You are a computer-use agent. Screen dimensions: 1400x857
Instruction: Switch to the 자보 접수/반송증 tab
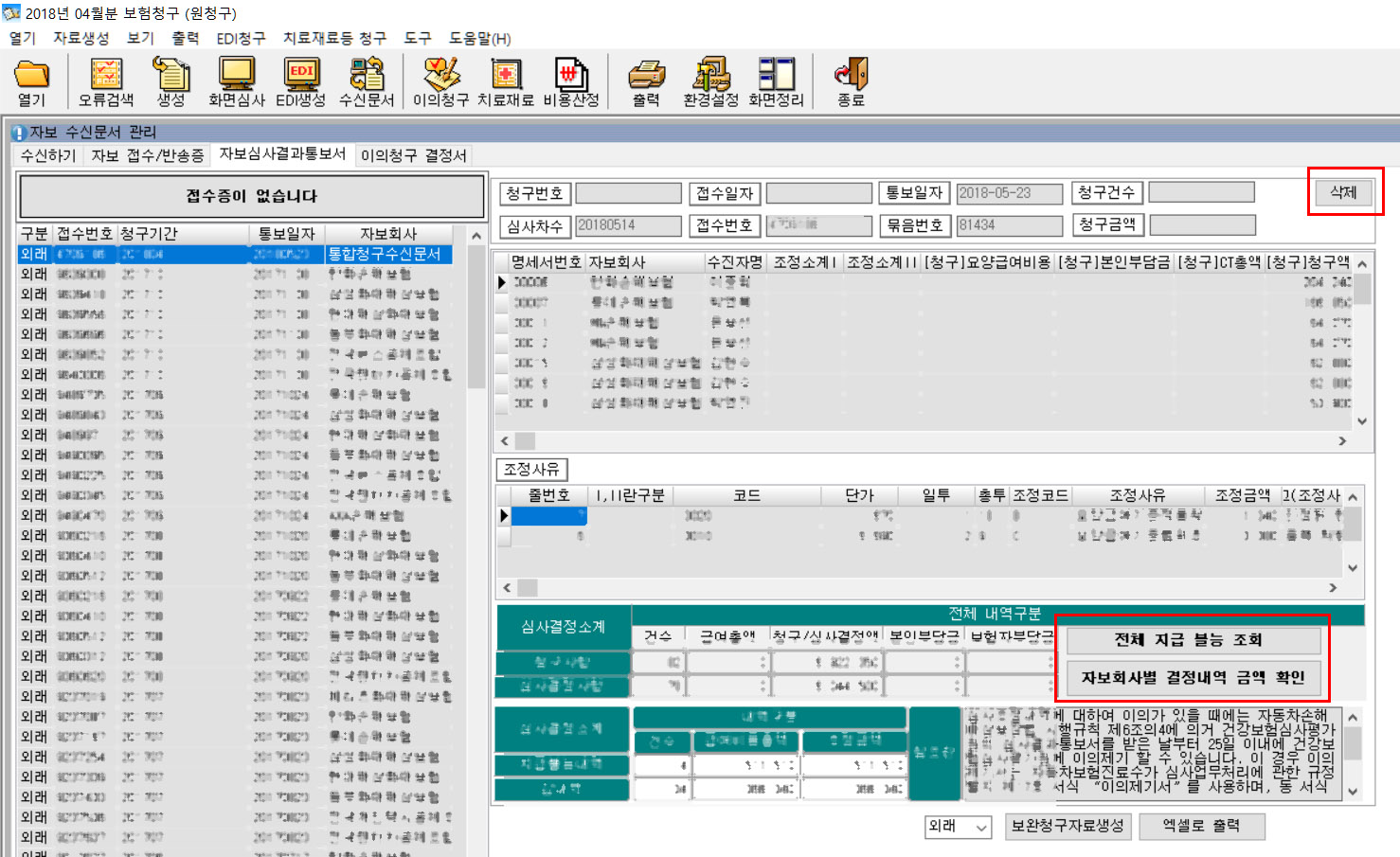click(148, 155)
